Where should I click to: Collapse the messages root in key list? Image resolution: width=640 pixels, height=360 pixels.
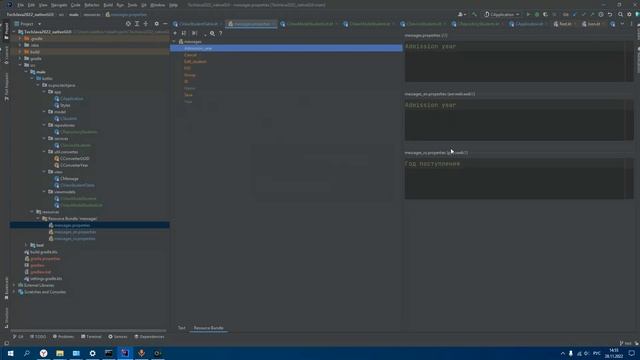174,42
